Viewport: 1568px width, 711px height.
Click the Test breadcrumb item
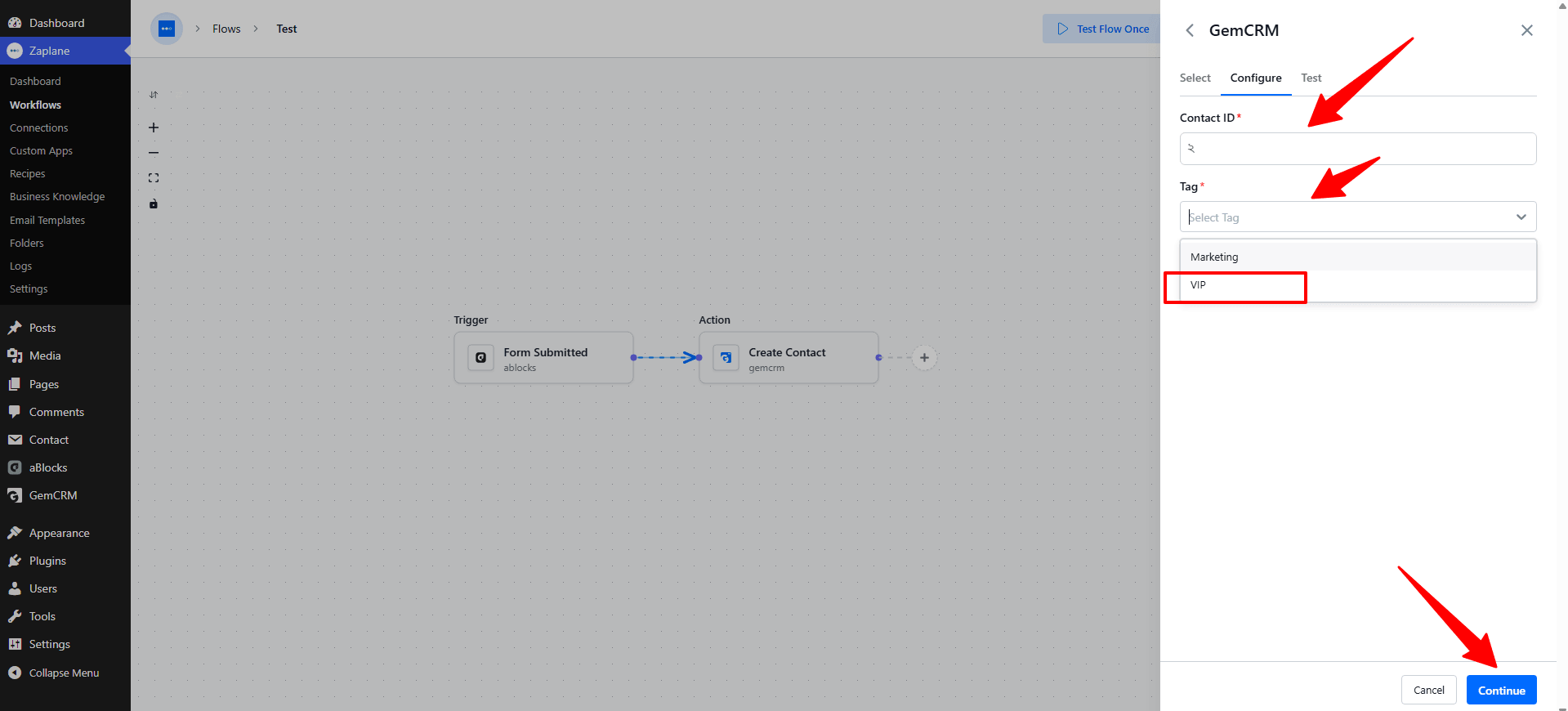[287, 29]
